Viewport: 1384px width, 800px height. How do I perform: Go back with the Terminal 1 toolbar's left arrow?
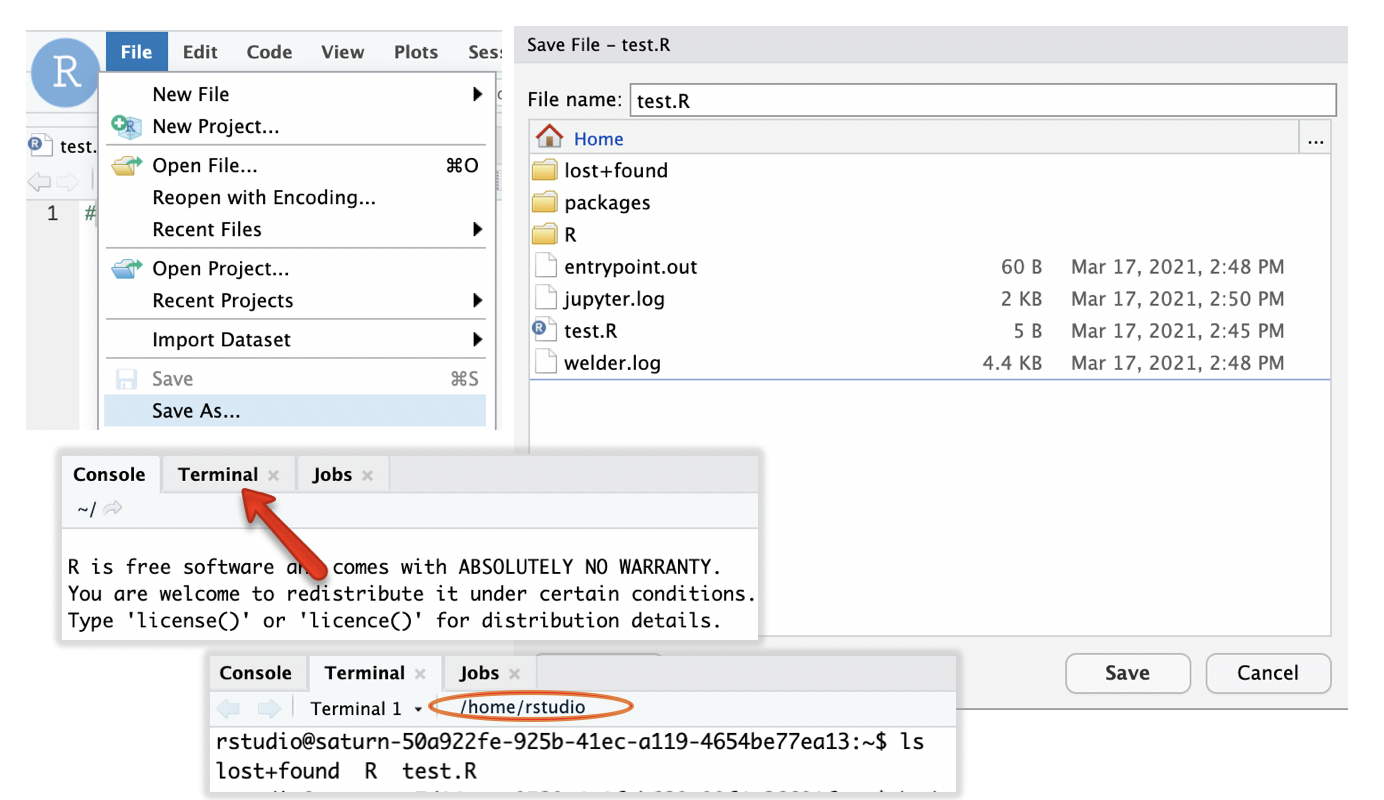click(228, 708)
